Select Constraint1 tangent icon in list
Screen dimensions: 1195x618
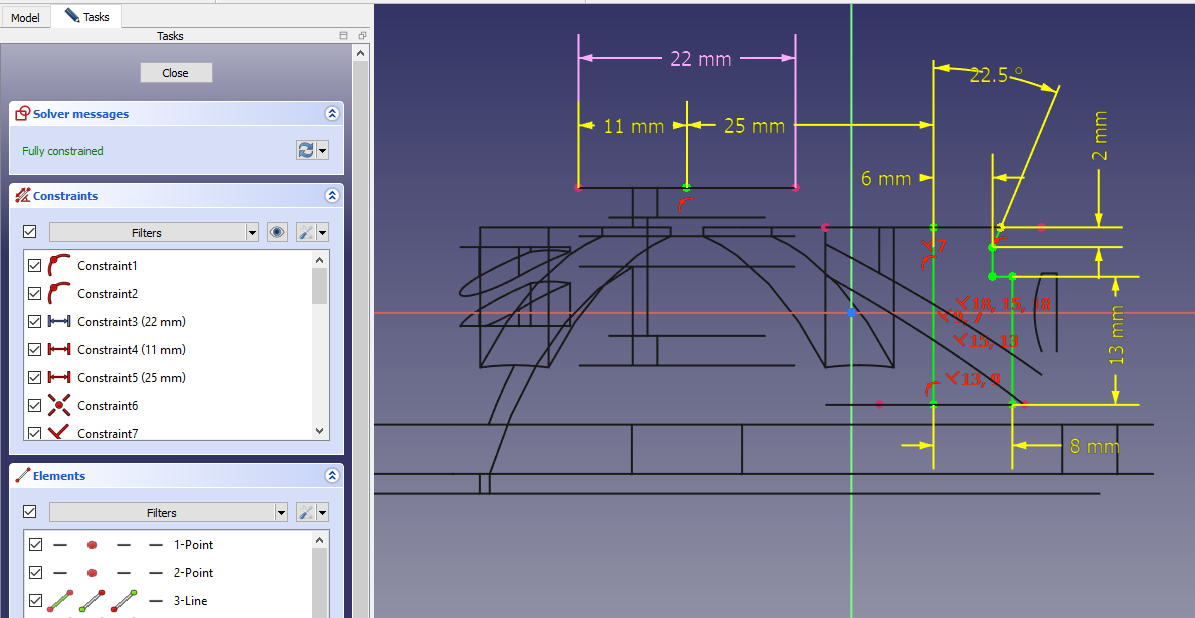(59, 266)
